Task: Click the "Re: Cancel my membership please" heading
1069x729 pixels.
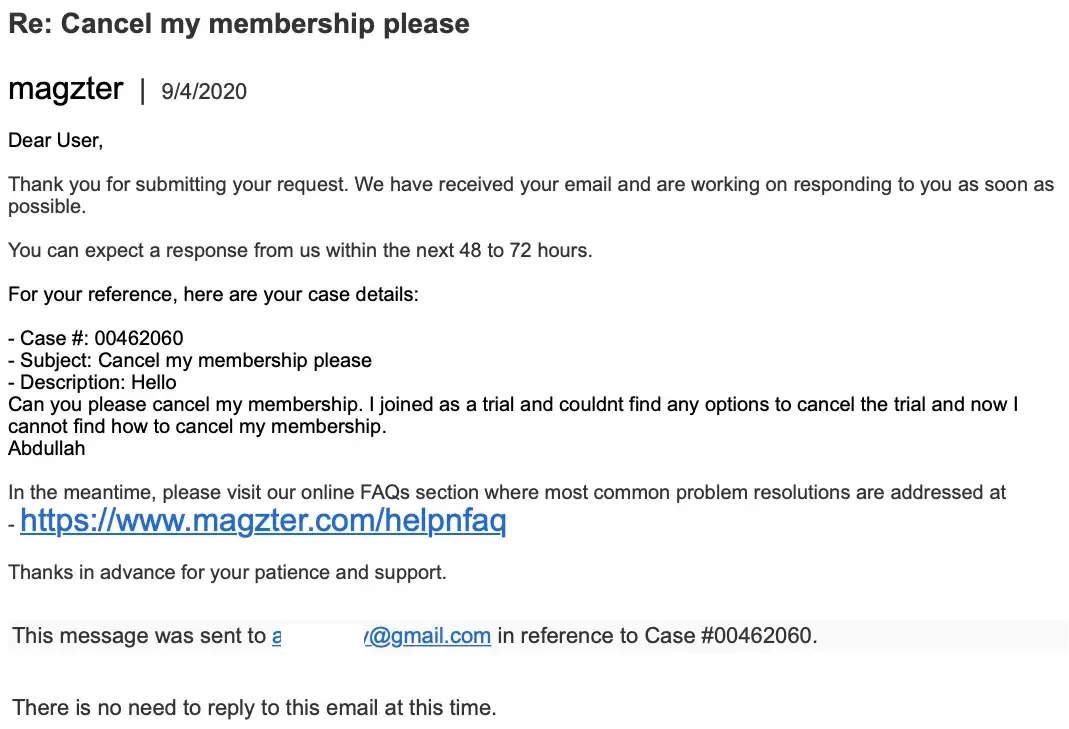Action: [238, 24]
